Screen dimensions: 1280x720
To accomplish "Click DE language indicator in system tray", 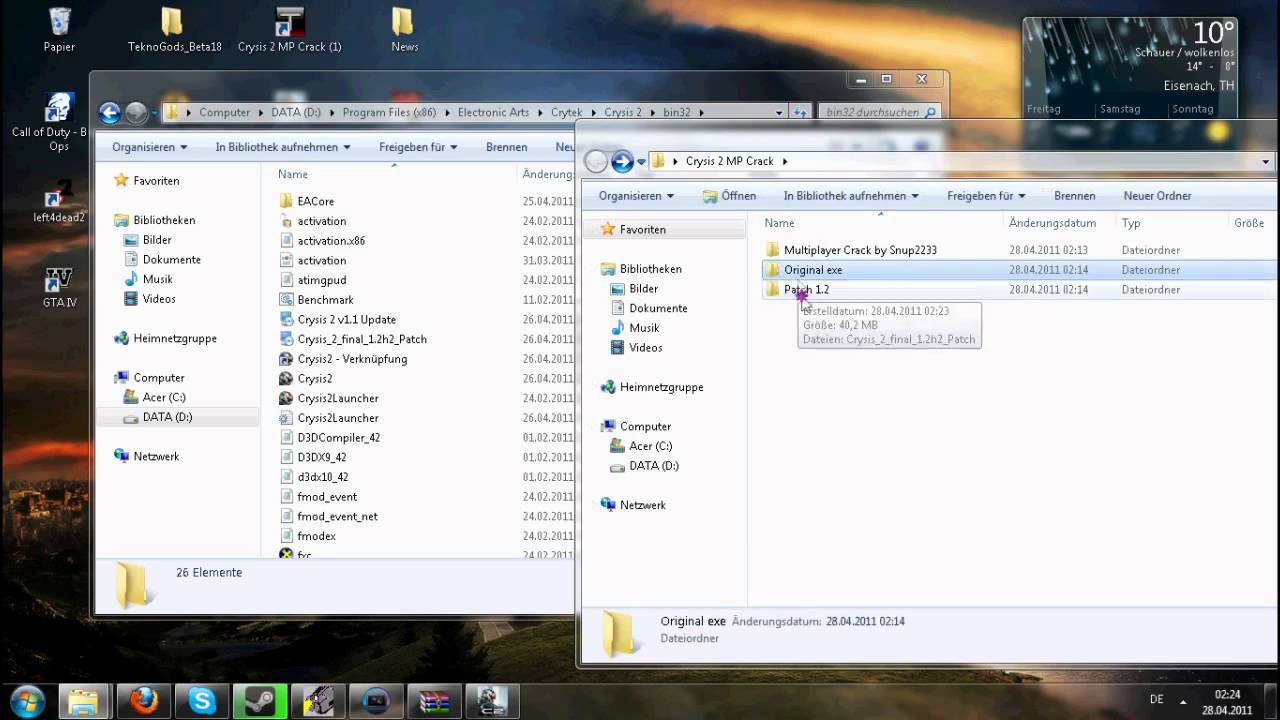I will point(1157,700).
